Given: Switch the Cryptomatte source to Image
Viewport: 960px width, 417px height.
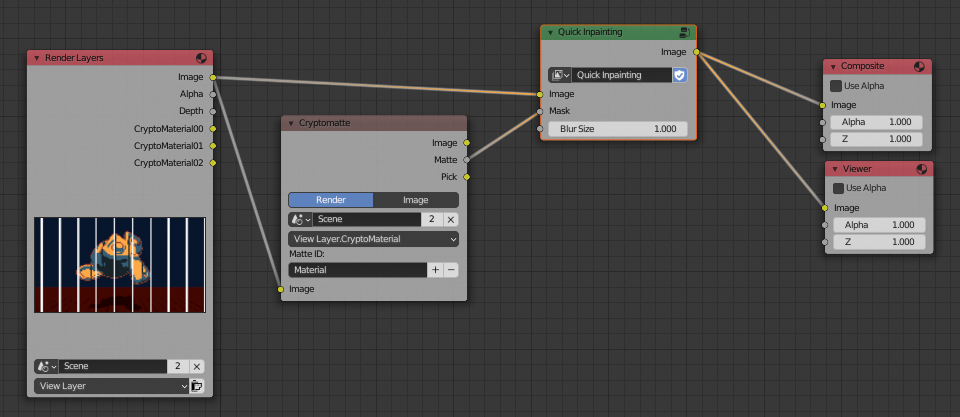Looking at the screenshot, I should 415,200.
